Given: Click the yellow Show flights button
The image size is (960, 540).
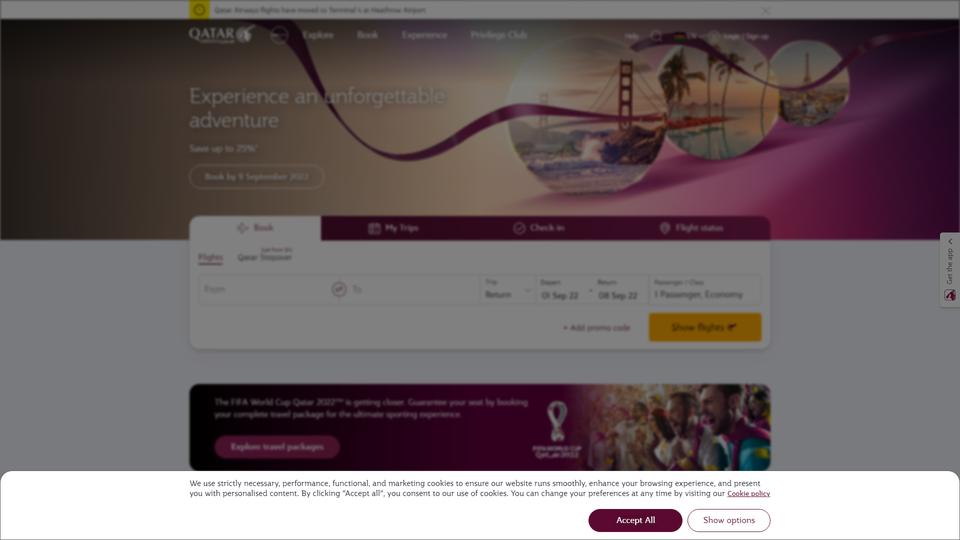Looking at the screenshot, I should [x=705, y=328].
